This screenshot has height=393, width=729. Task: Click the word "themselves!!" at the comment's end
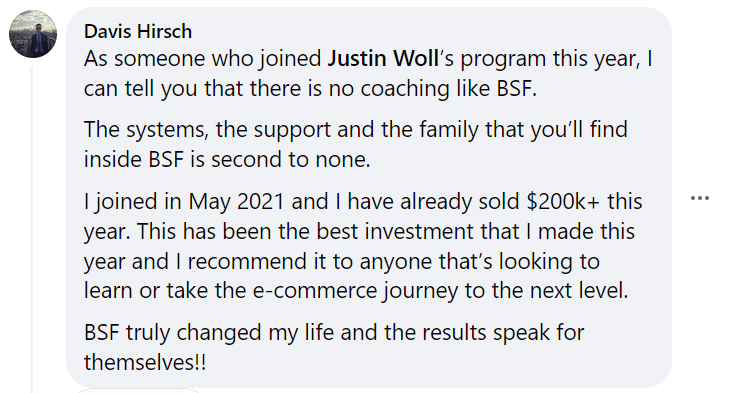pos(145,362)
